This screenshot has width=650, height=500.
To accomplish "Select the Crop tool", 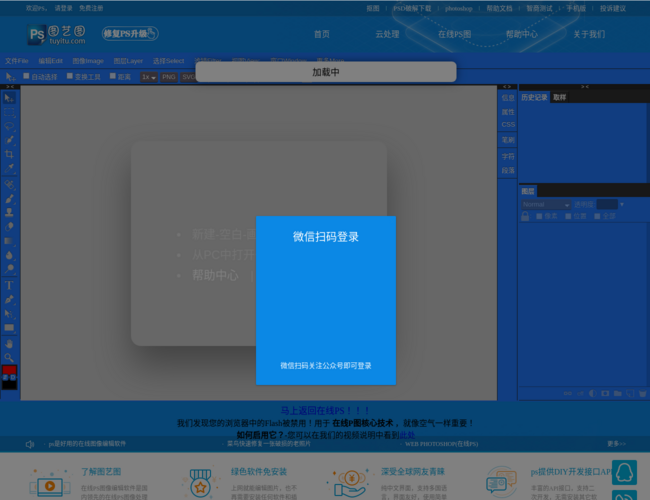I will (x=9, y=155).
